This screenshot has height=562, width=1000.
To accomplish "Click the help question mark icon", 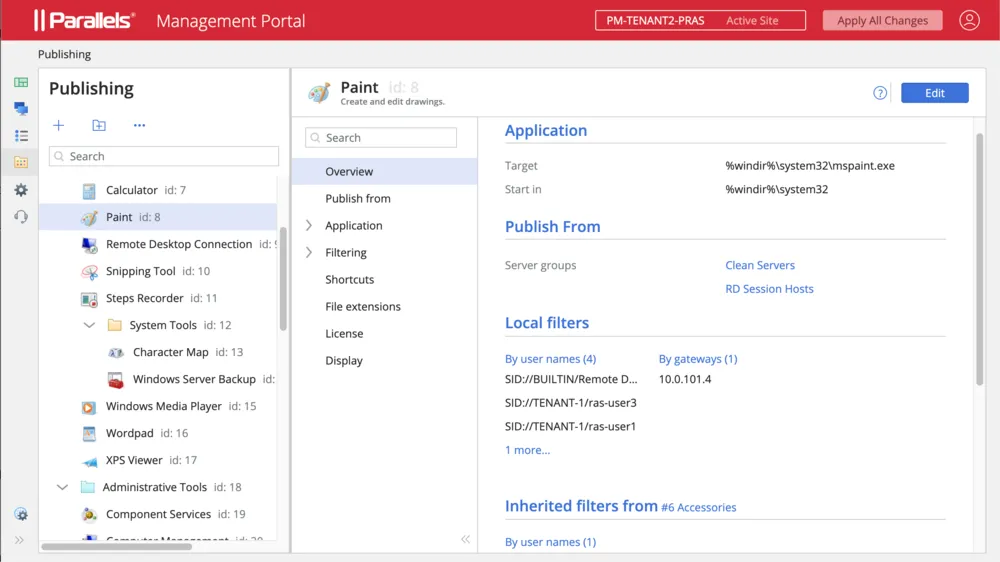I will [880, 93].
